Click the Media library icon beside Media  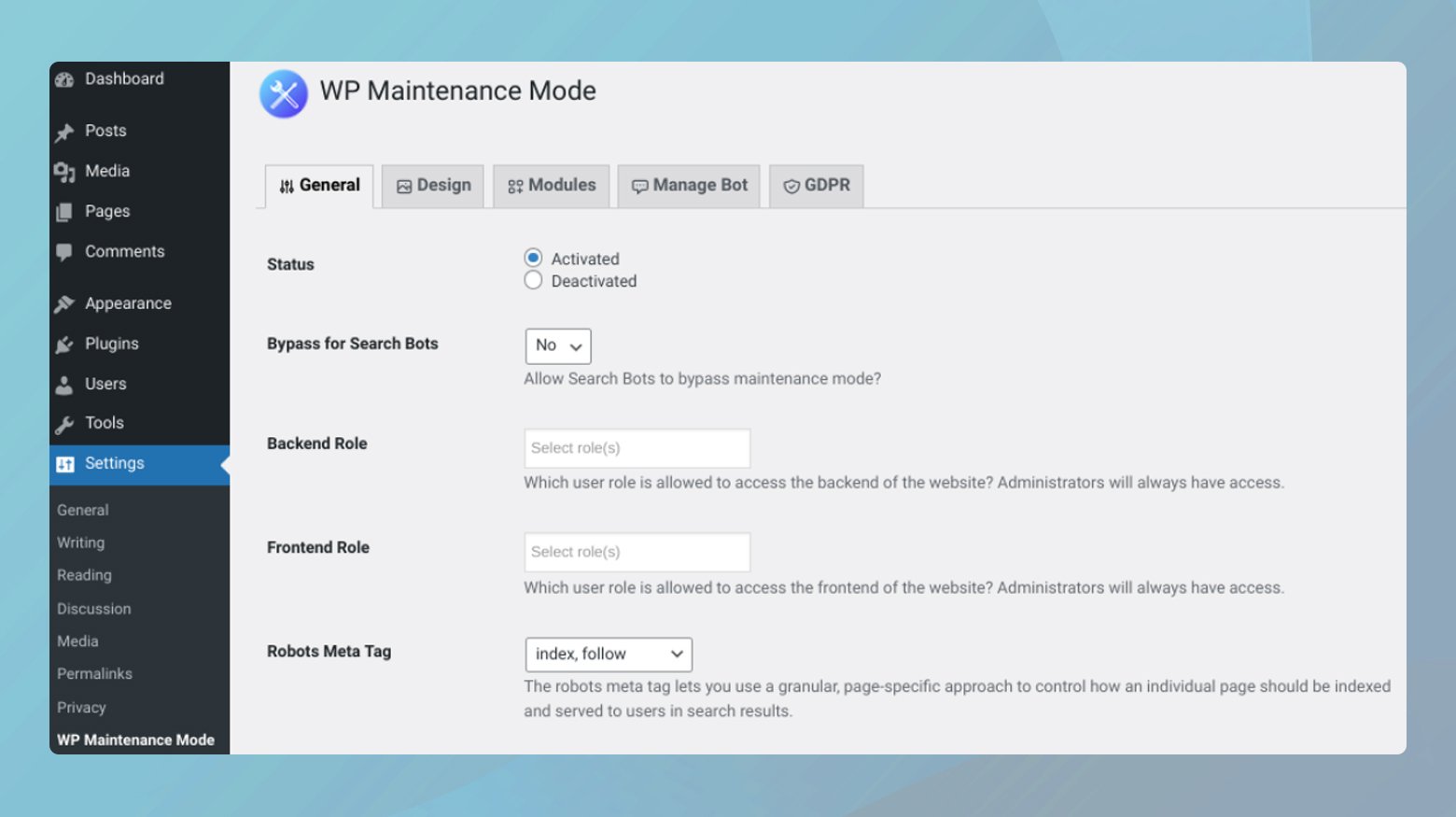tap(64, 173)
